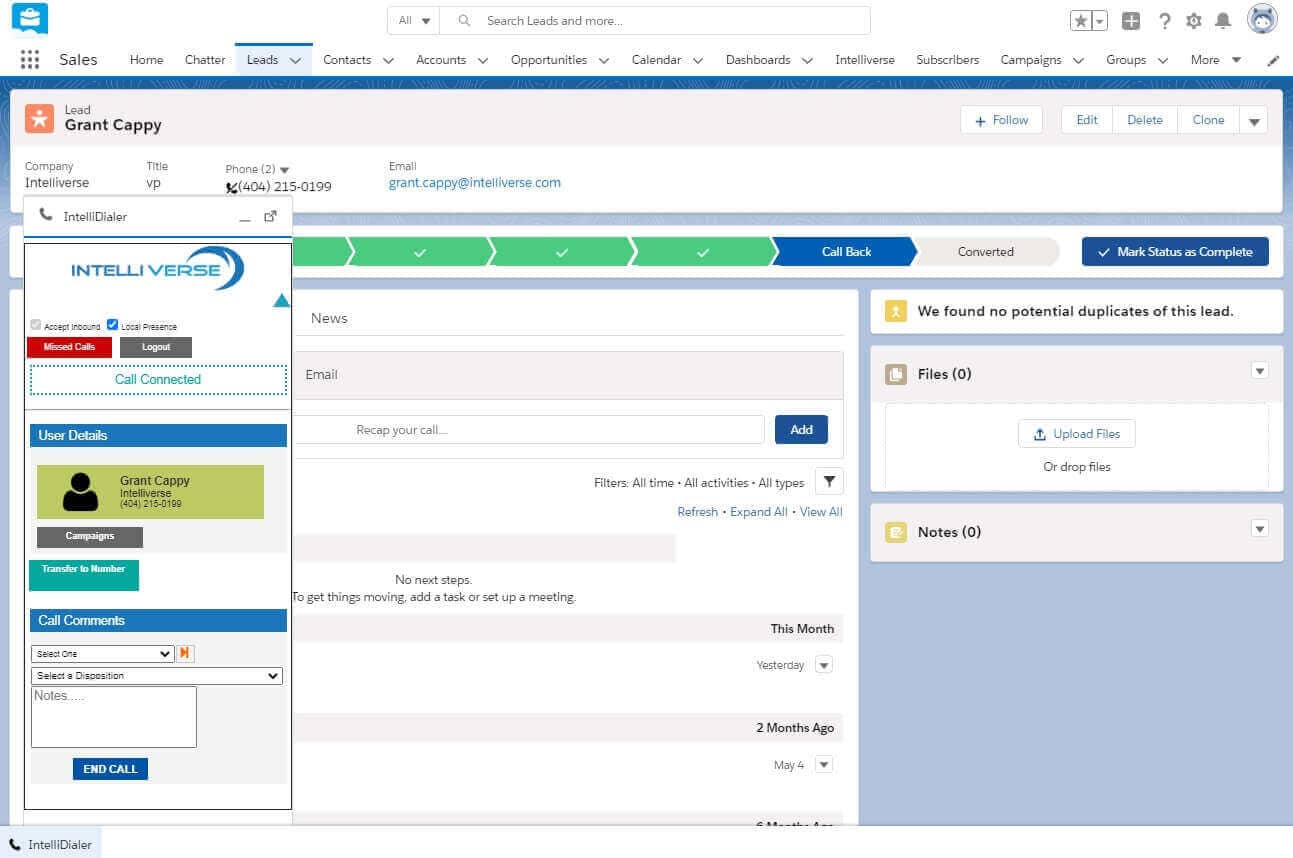Expand the Leads tab dropdown chevron
The image size is (1293, 858).
click(x=295, y=60)
